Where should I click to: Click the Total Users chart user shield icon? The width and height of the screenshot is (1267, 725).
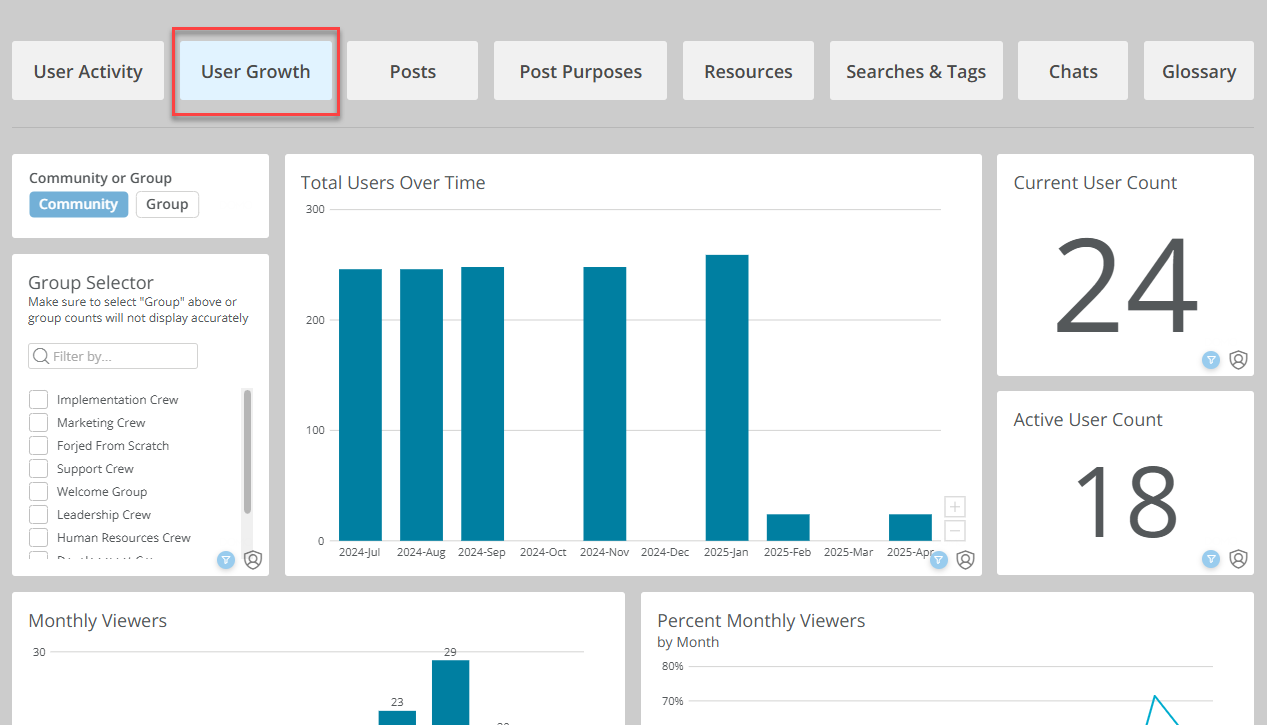(965, 560)
